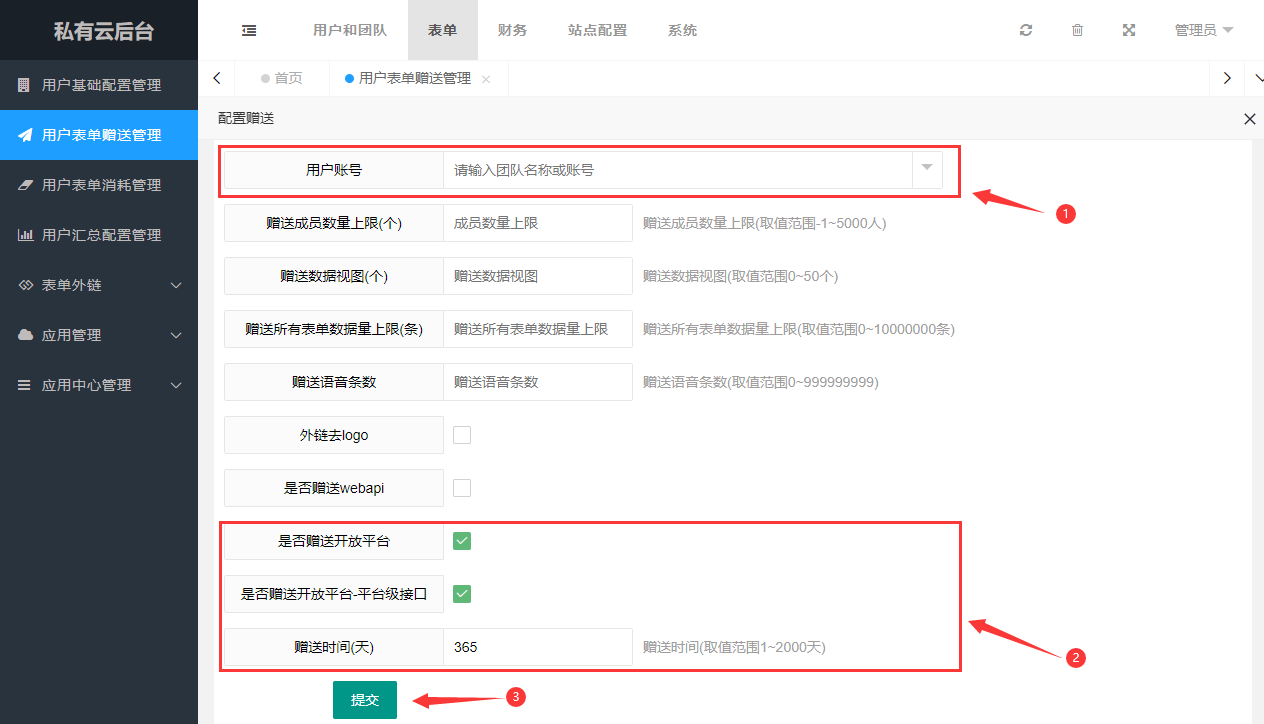Close the 用户表单赠送管理 tab with x icon

[486, 79]
